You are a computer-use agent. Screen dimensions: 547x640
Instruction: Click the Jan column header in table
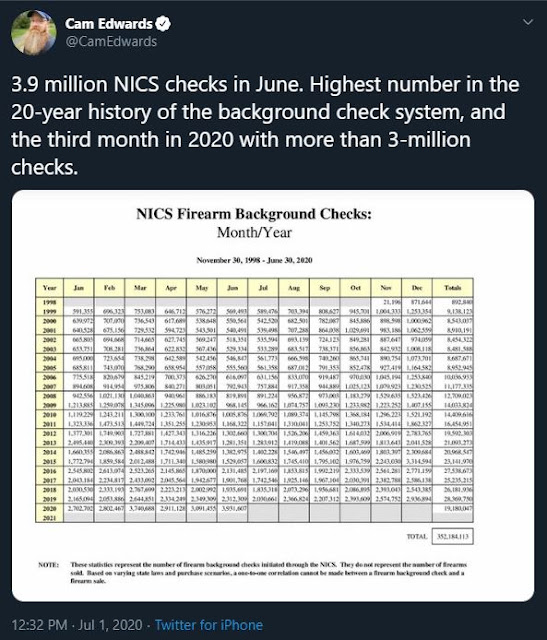point(79,288)
